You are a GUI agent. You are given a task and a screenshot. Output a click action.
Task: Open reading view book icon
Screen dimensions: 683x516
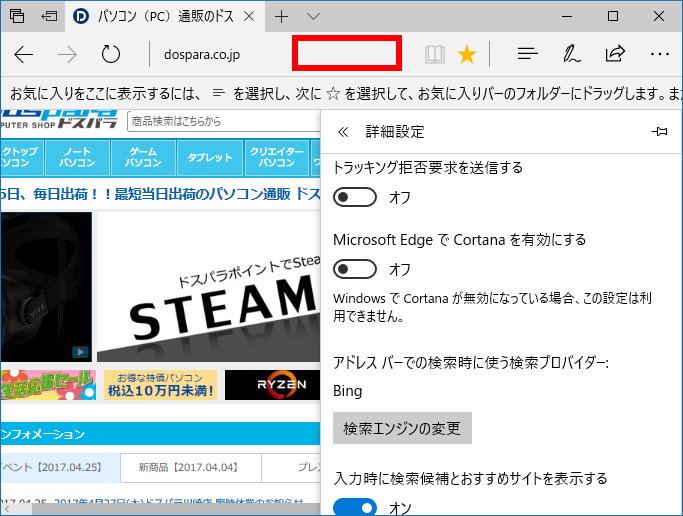pos(434,55)
